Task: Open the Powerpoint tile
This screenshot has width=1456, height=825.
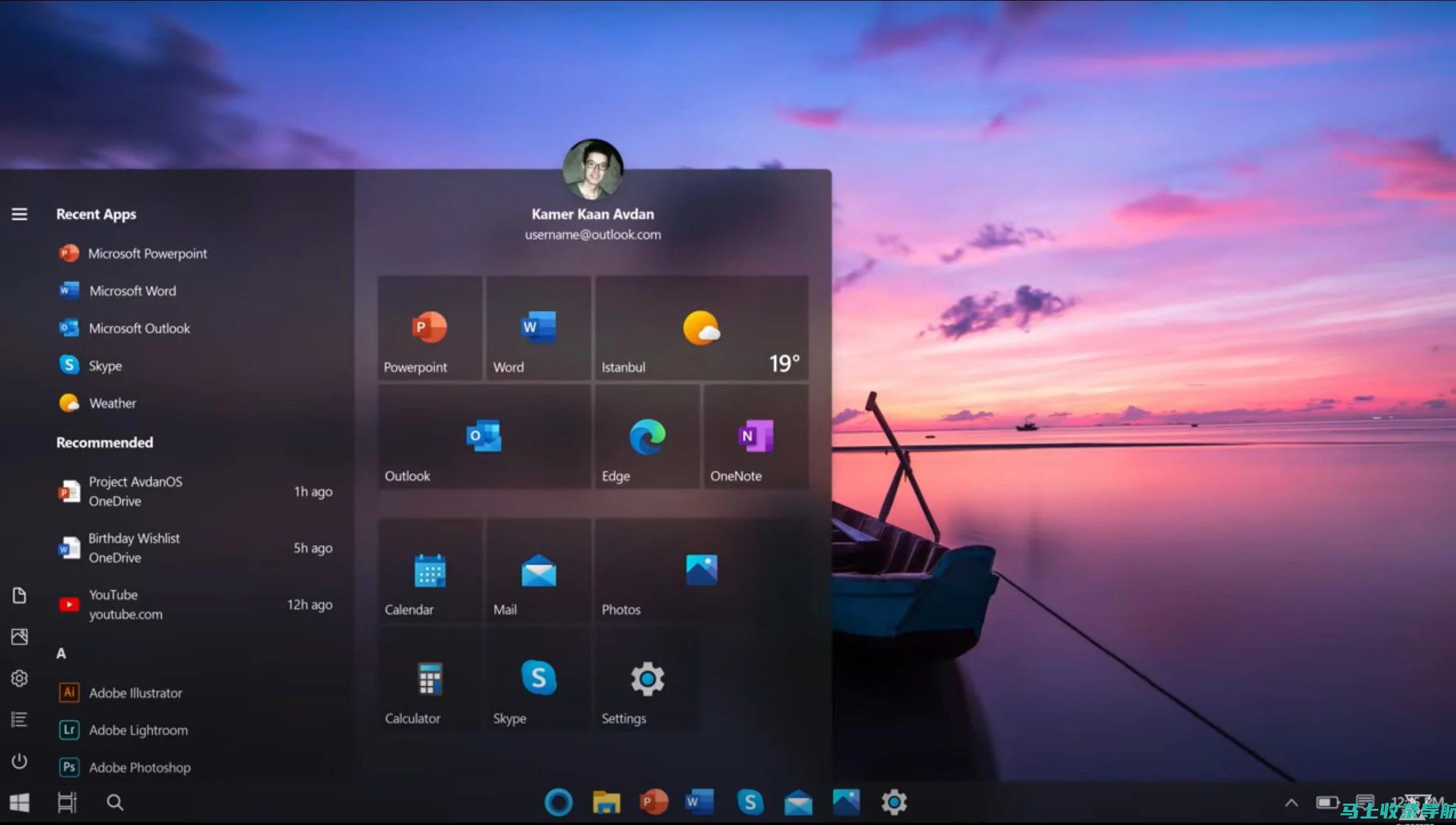Action: coord(430,328)
